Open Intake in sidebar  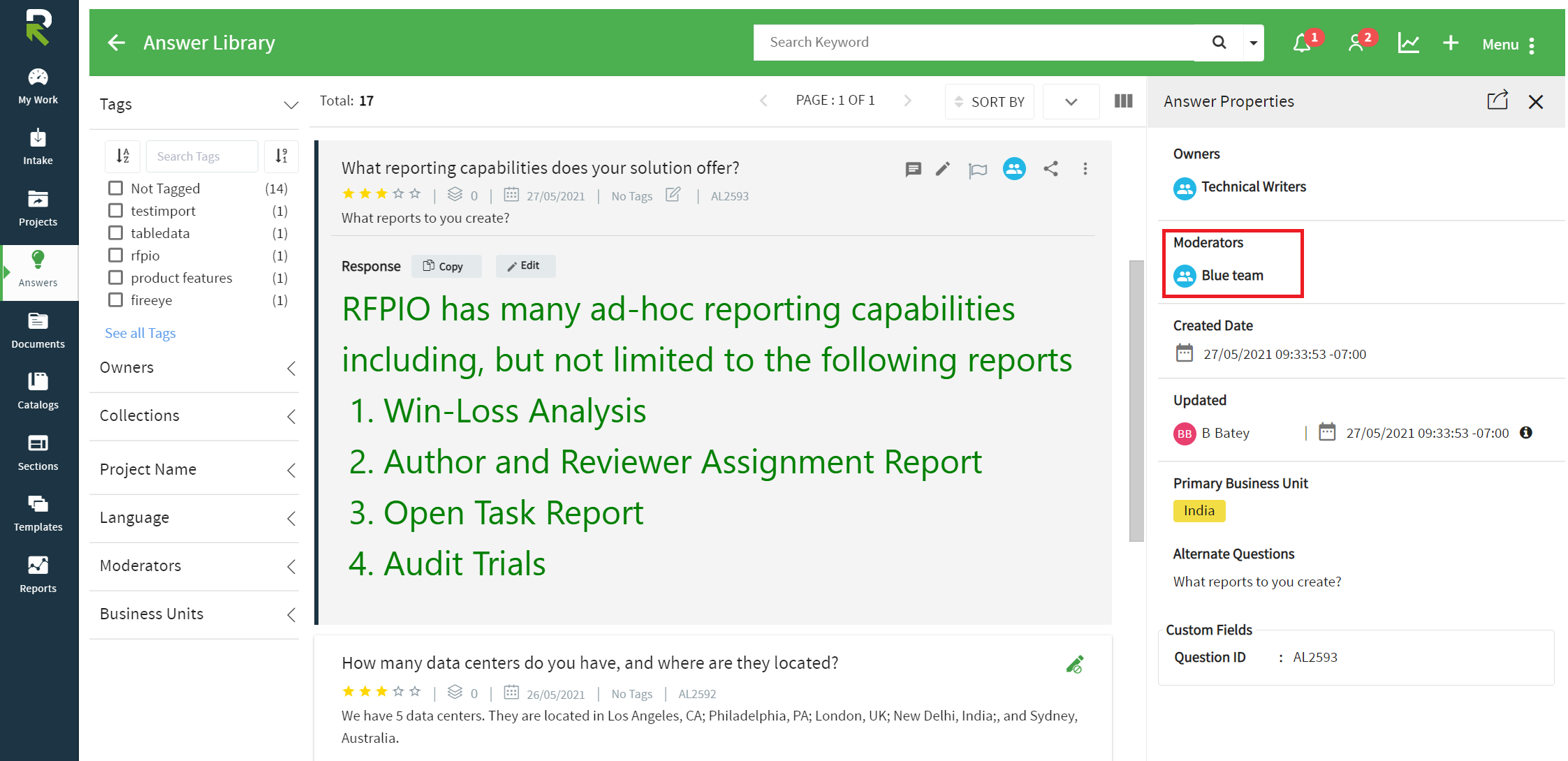point(38,147)
